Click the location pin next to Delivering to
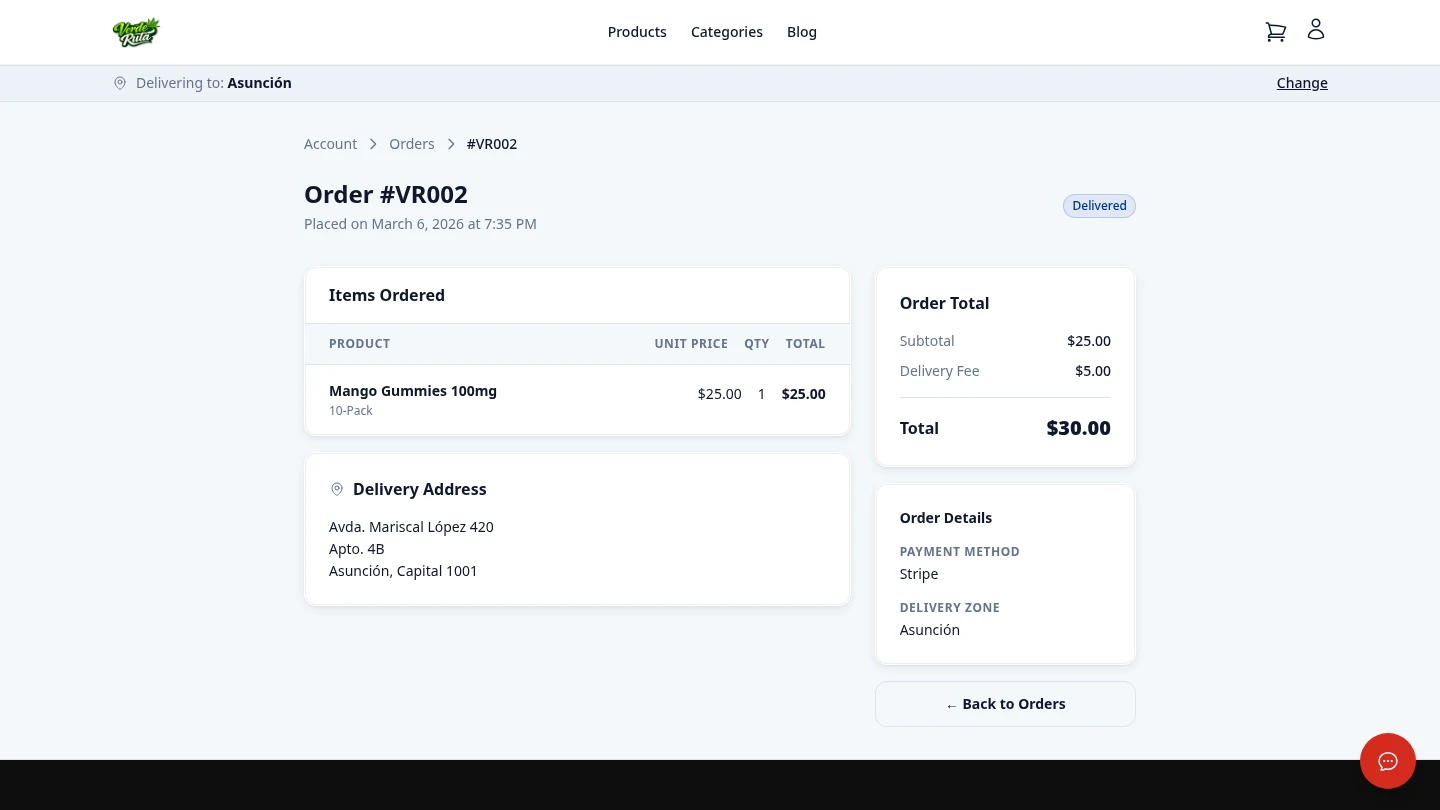 (120, 83)
